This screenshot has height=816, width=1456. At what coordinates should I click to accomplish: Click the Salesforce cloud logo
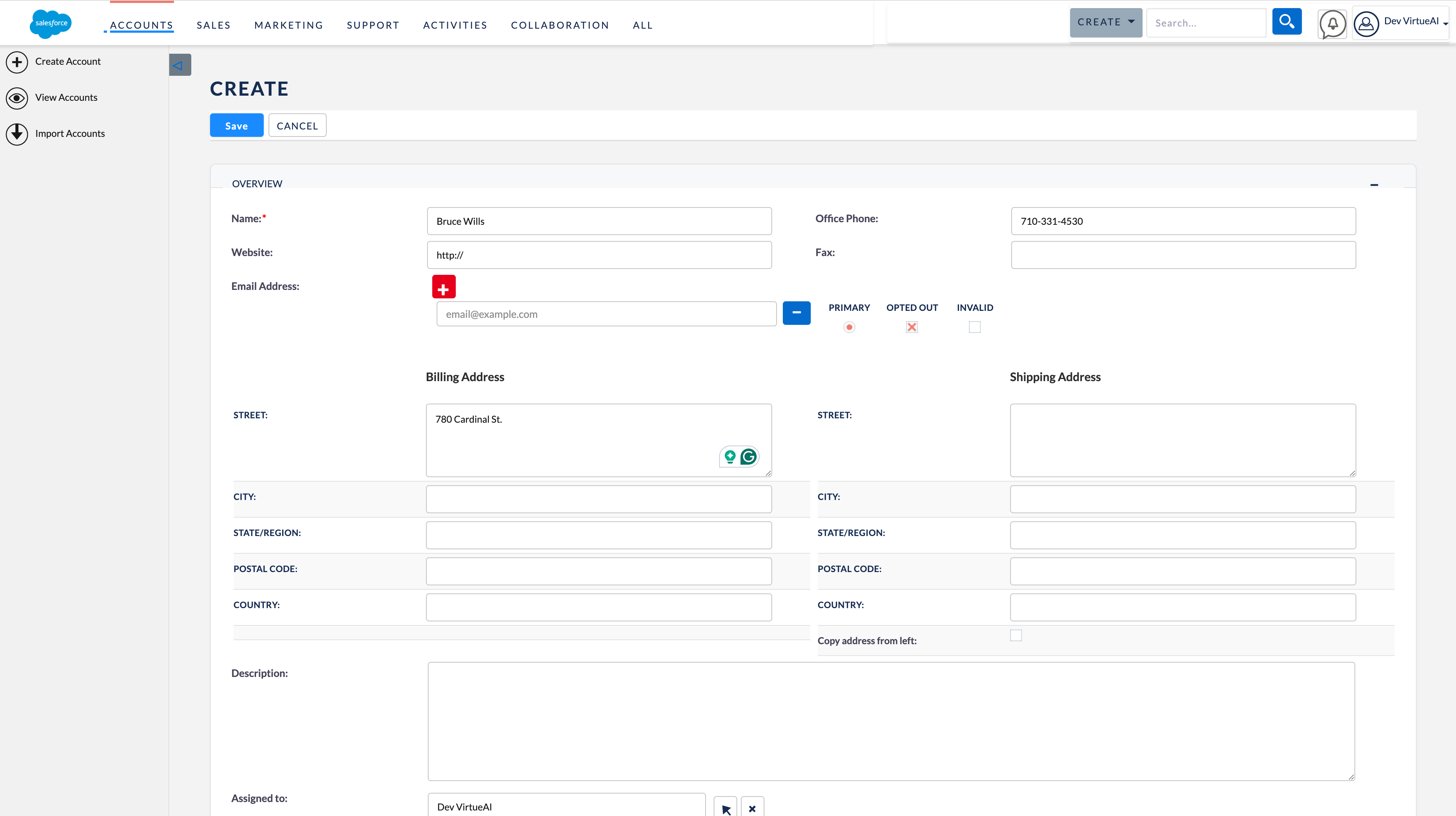point(51,23)
